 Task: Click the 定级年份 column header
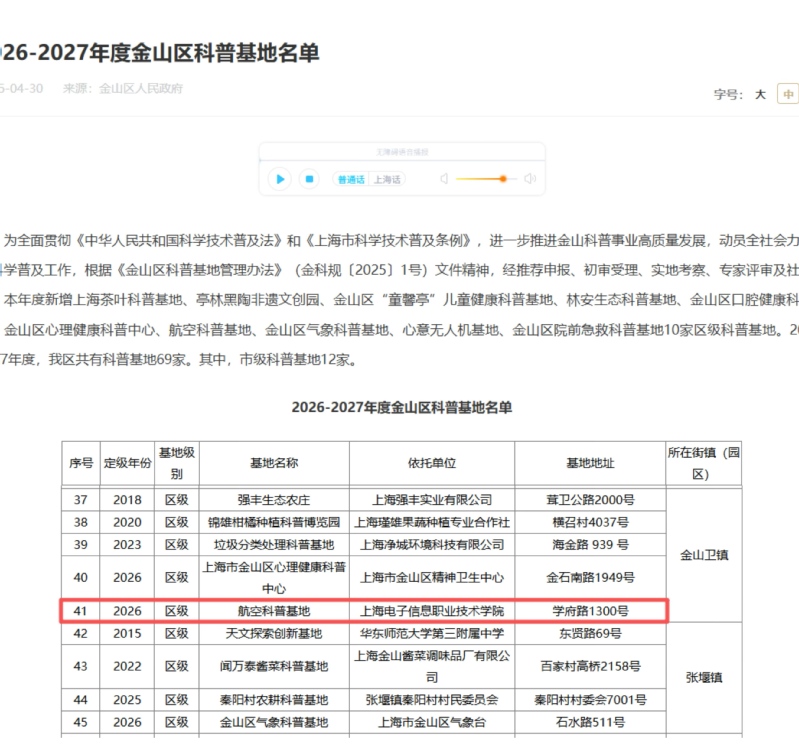pyautogui.click(x=127, y=463)
